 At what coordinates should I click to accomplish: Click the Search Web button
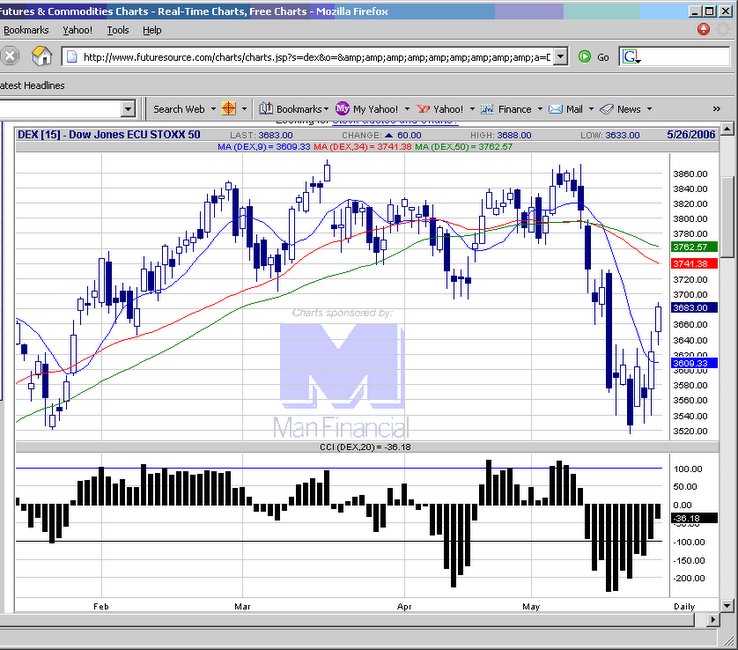pyautogui.click(x=179, y=109)
